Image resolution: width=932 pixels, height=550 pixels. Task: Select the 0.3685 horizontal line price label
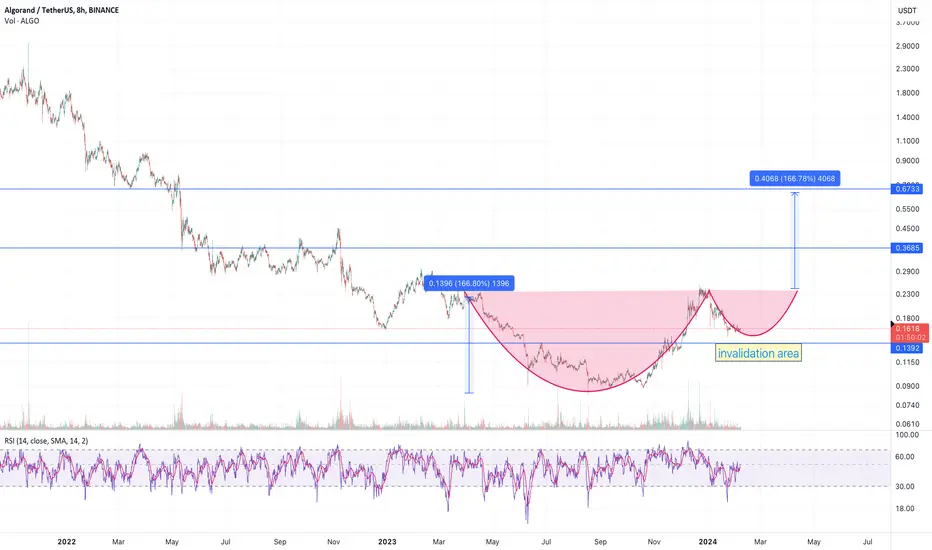coord(906,248)
